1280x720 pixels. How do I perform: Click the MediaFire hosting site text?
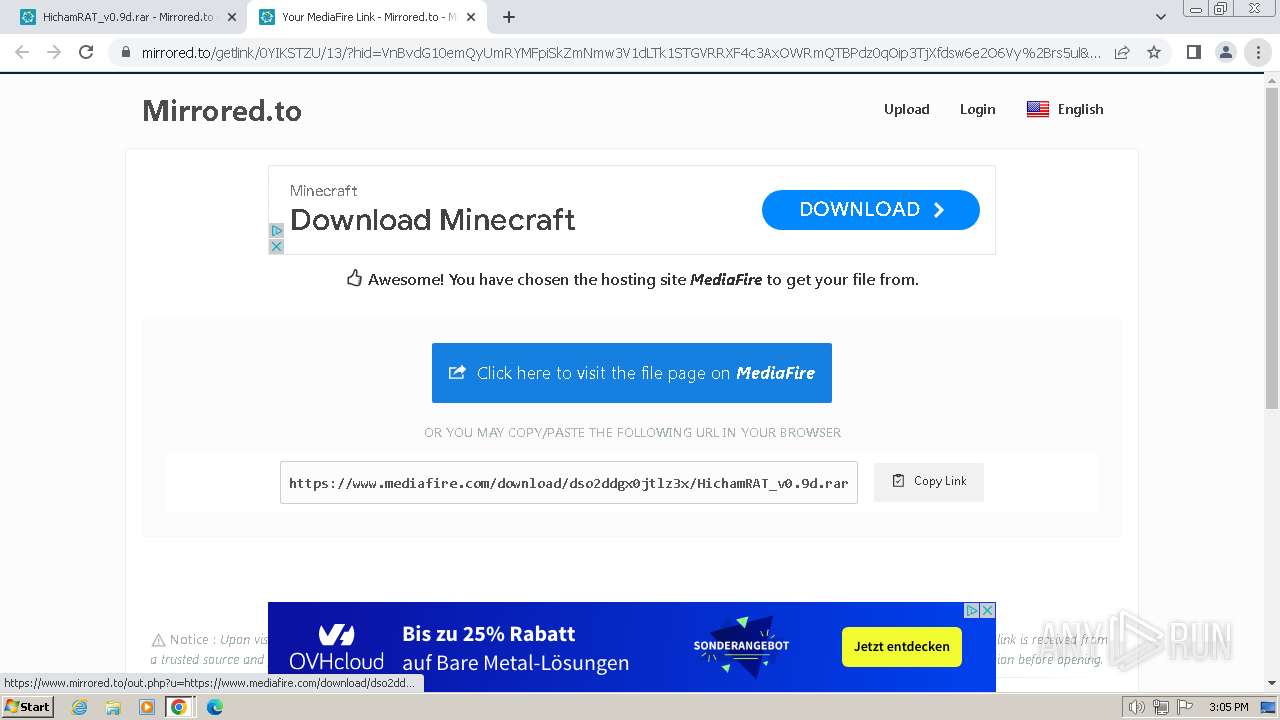tap(726, 280)
